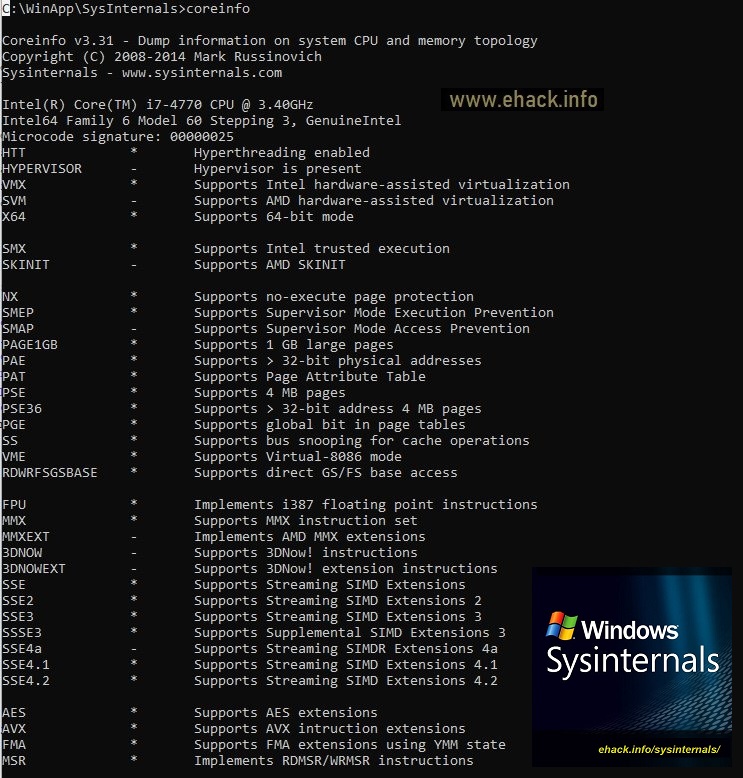743x778 pixels.
Task: Click 'Supports Intel trusted execution' description
Action: [x=322, y=249]
